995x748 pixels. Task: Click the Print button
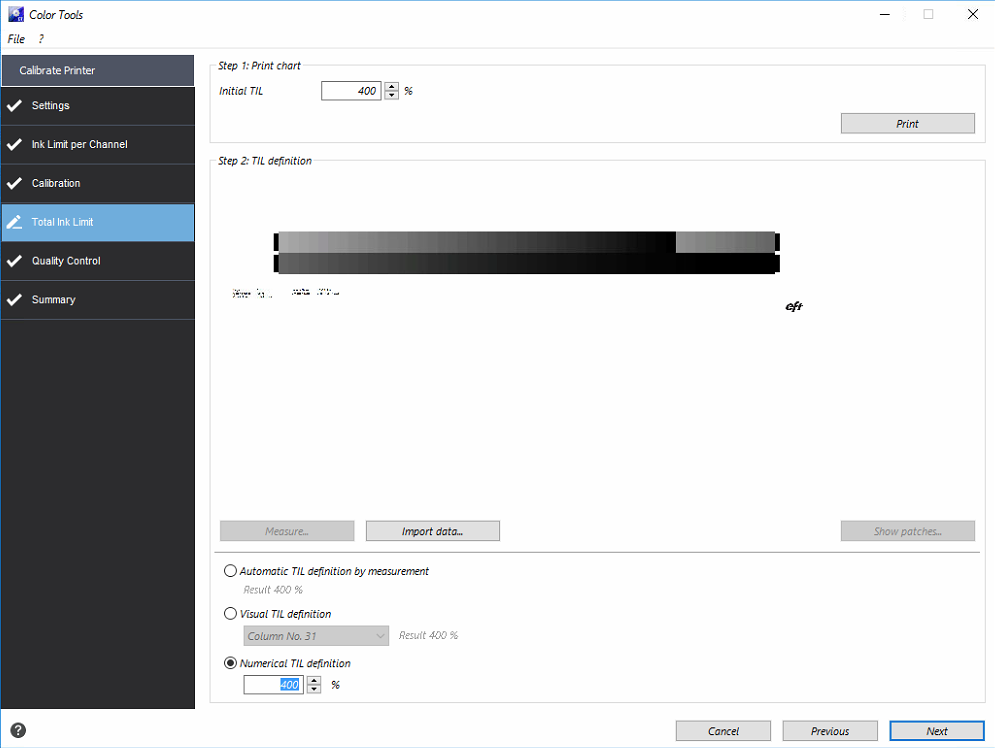point(907,124)
